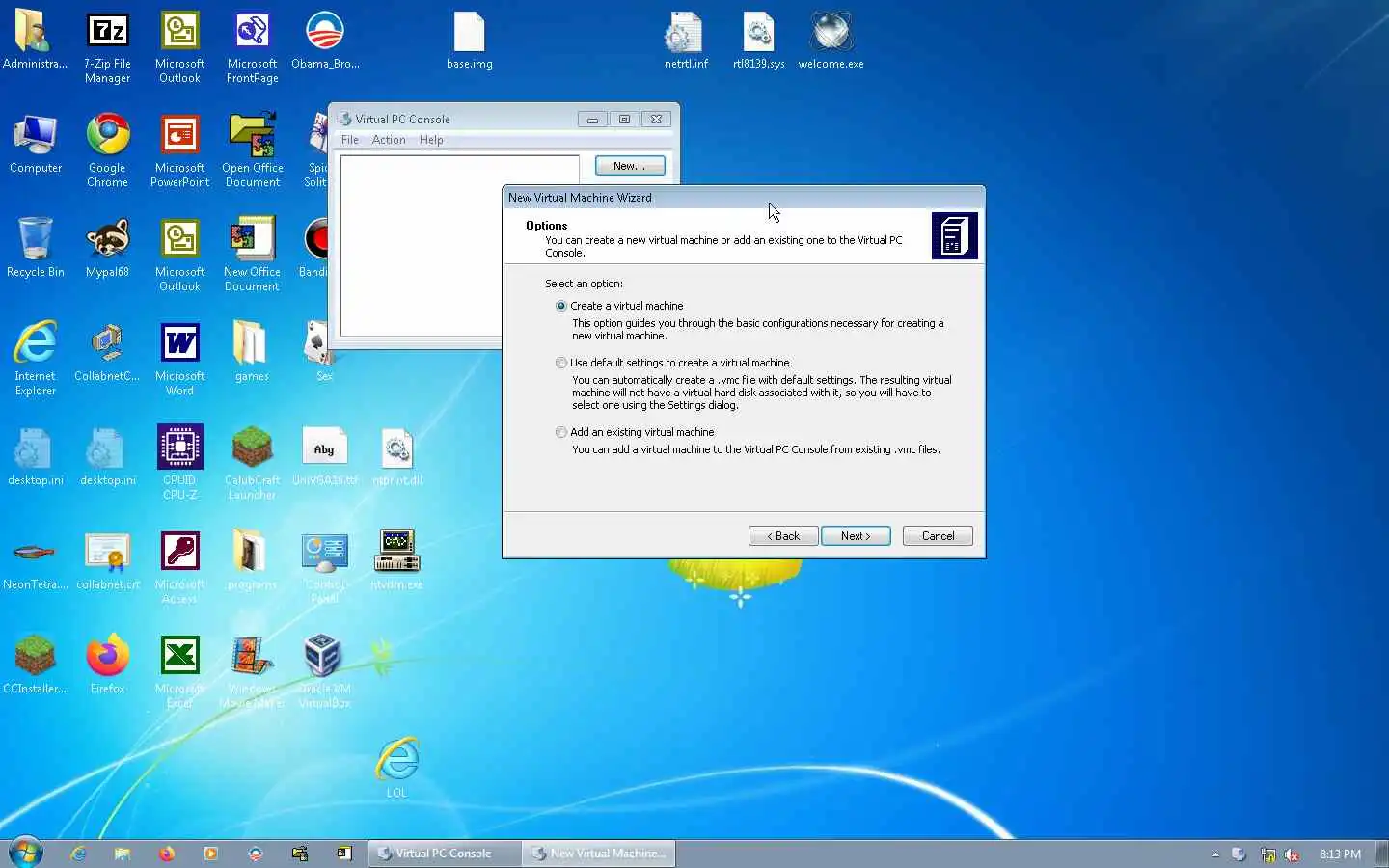The width and height of the screenshot is (1389, 868).
Task: Select the Obama_Bro... desktop icon
Action: (325, 42)
